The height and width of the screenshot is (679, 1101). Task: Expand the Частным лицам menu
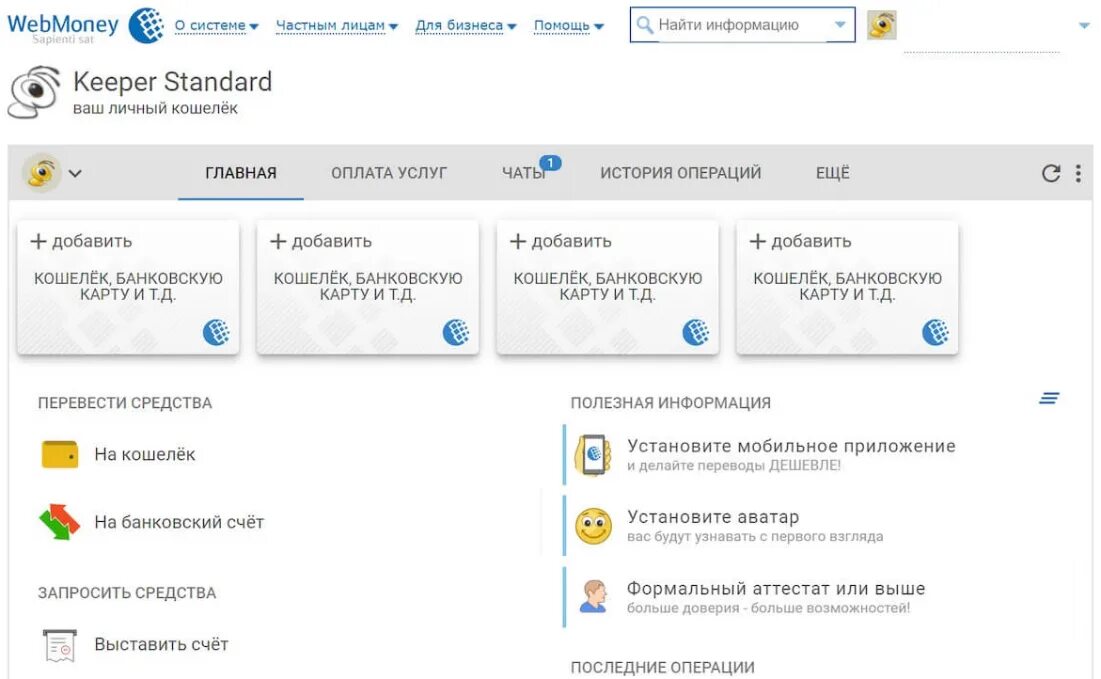point(336,26)
